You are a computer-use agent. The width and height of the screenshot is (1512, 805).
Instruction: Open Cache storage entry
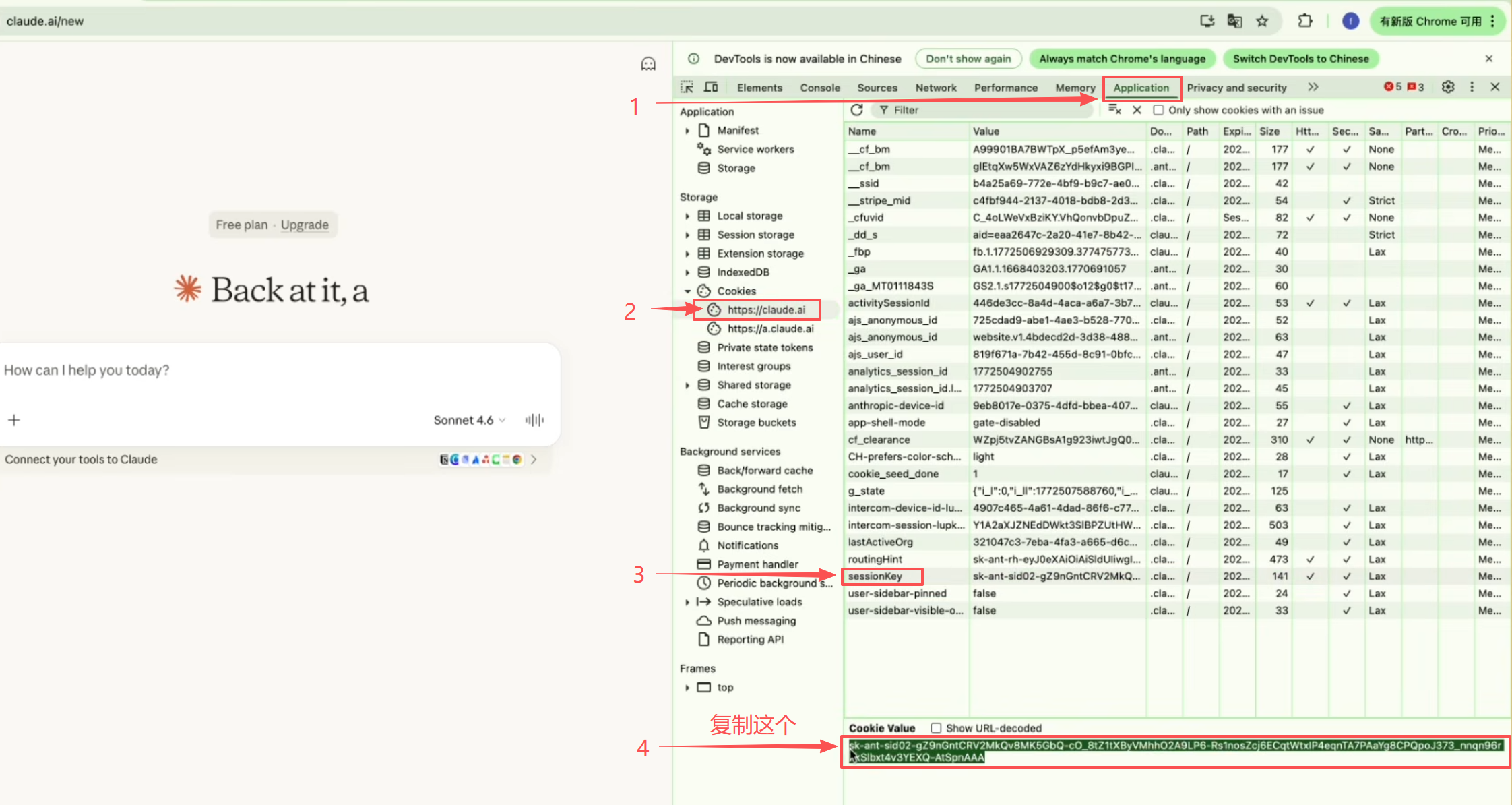(x=751, y=404)
